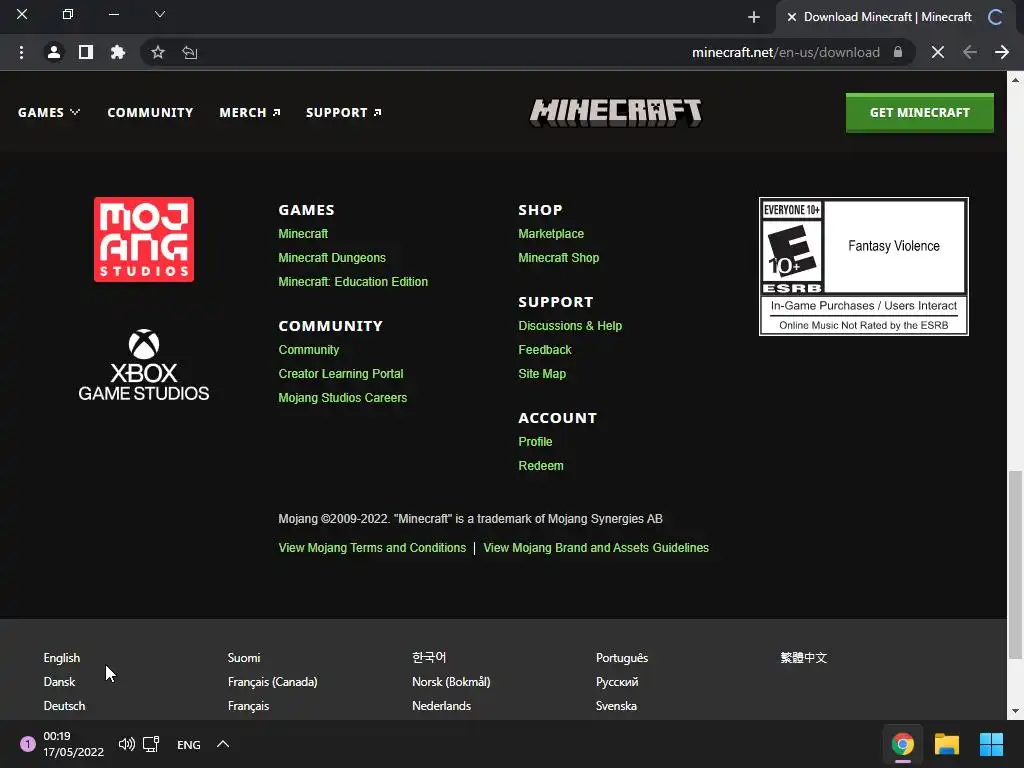Open Discussions & Help link

coord(570,326)
